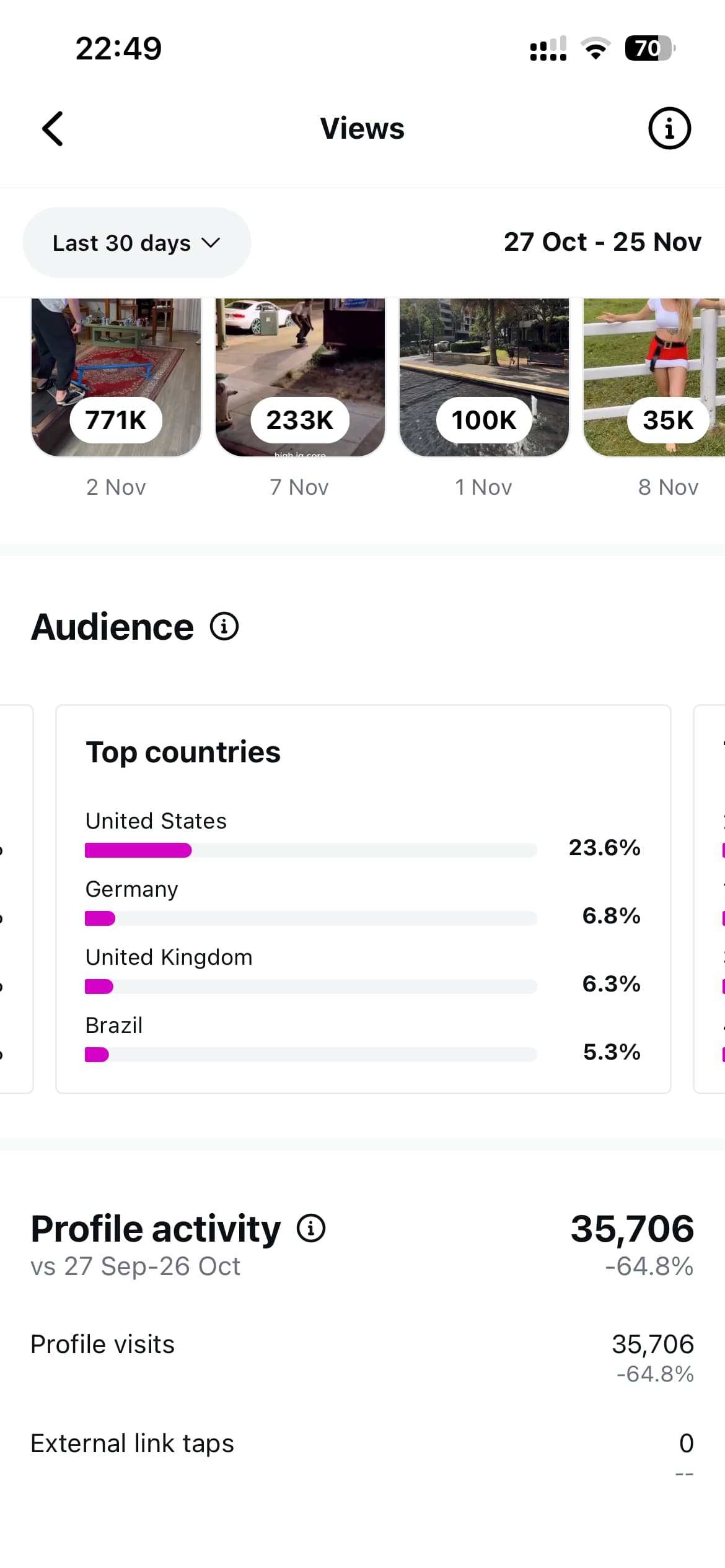Open the 233K views video thumbnail

click(x=300, y=377)
